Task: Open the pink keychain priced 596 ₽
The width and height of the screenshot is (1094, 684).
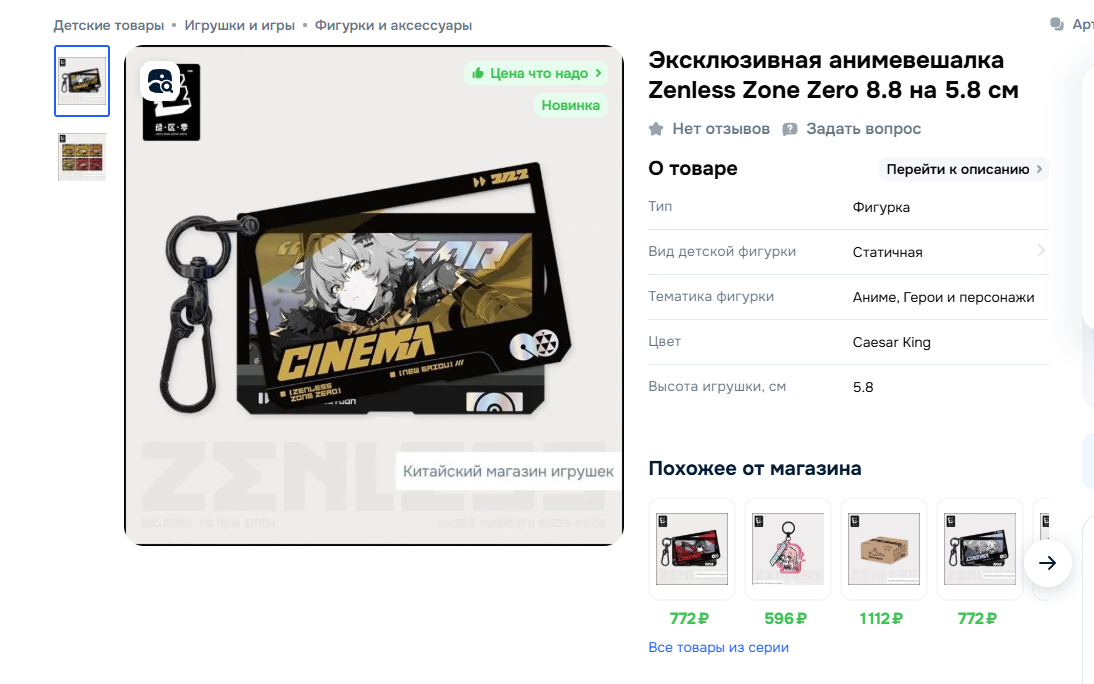Action: click(x=788, y=549)
